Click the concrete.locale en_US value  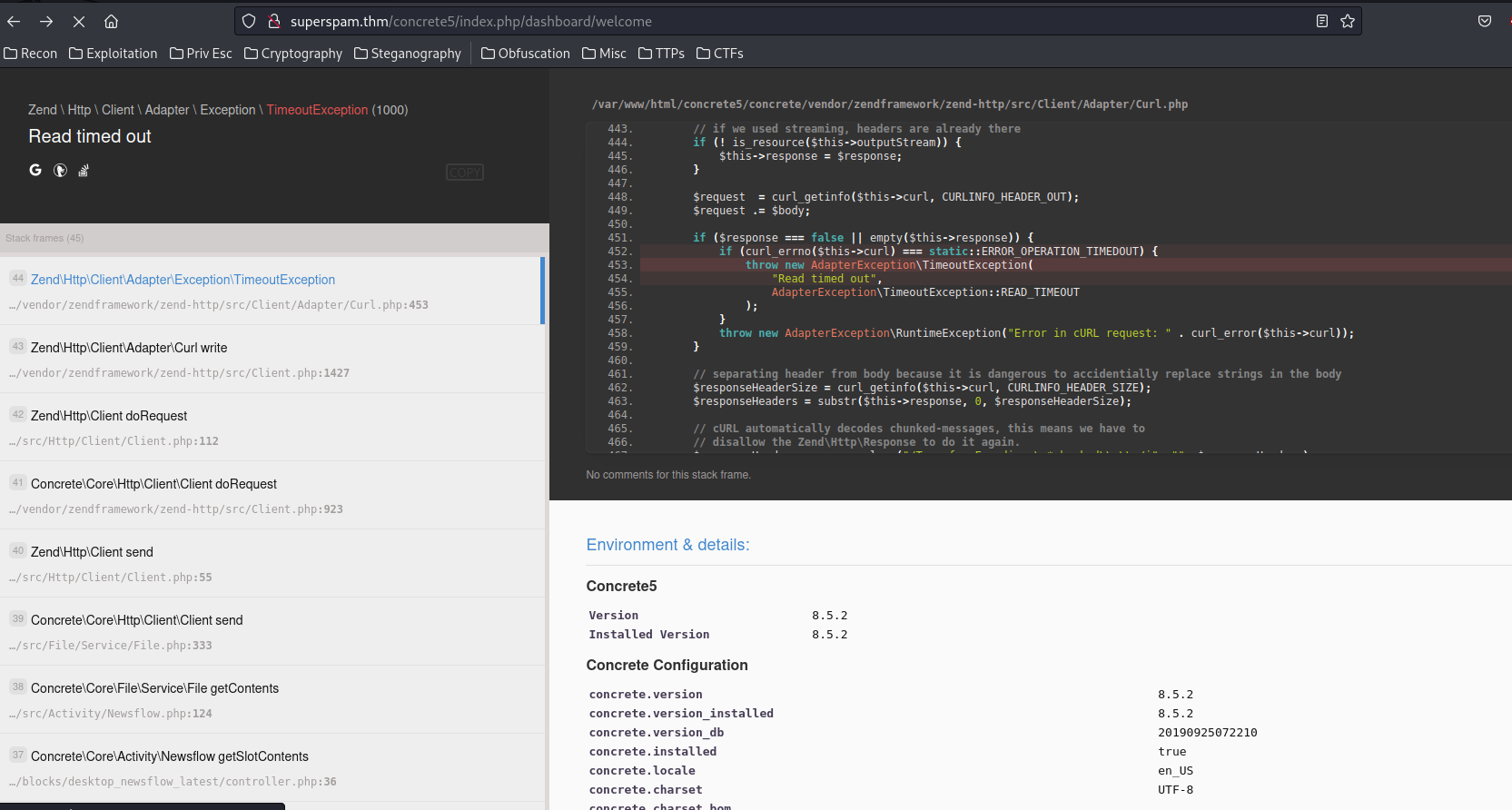tap(1176, 771)
